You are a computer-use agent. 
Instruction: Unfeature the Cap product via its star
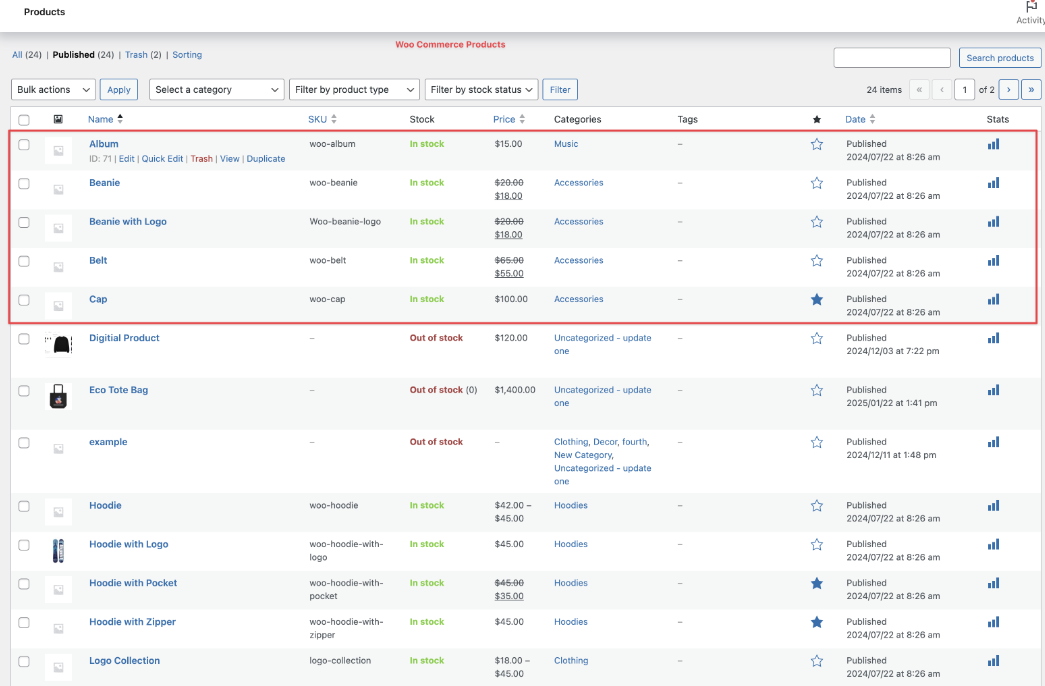(x=817, y=300)
